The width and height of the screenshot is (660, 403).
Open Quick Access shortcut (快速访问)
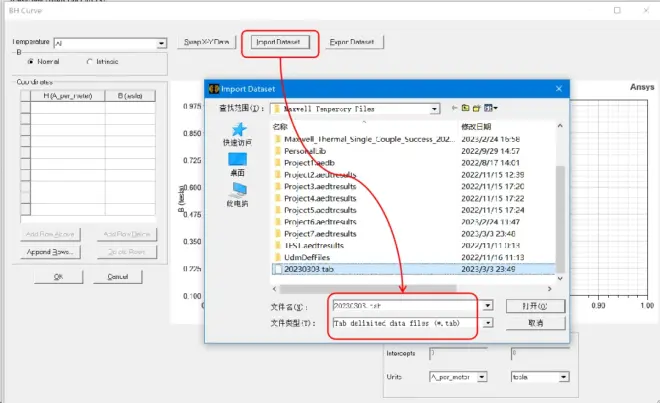tap(238, 135)
